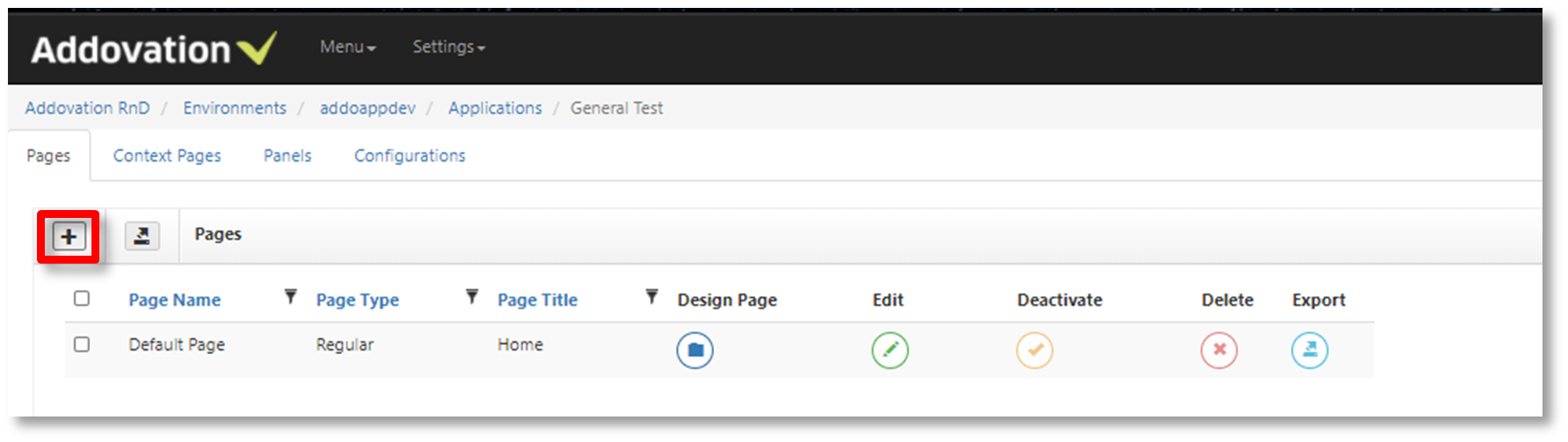The width and height of the screenshot is (1568, 442).
Task: Expand the Settings dropdown
Action: coord(449,47)
